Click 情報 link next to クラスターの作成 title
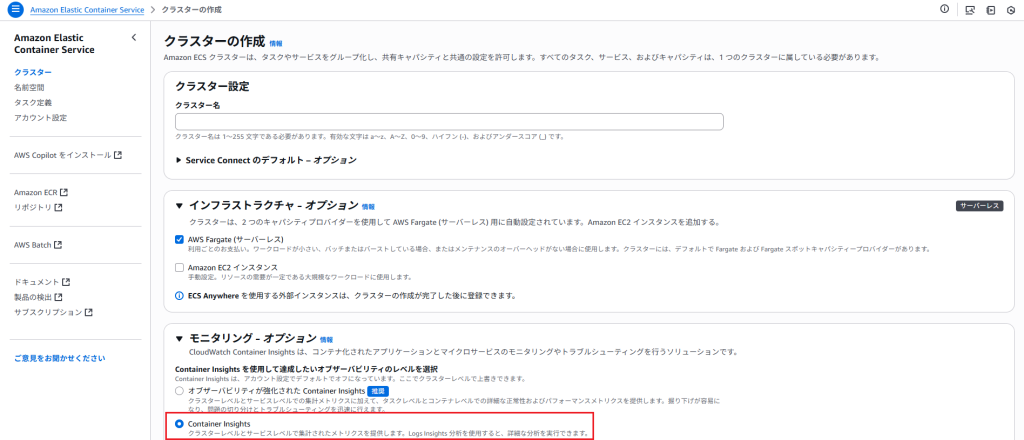Image resolution: width=1024 pixels, height=440 pixels. 276,44
